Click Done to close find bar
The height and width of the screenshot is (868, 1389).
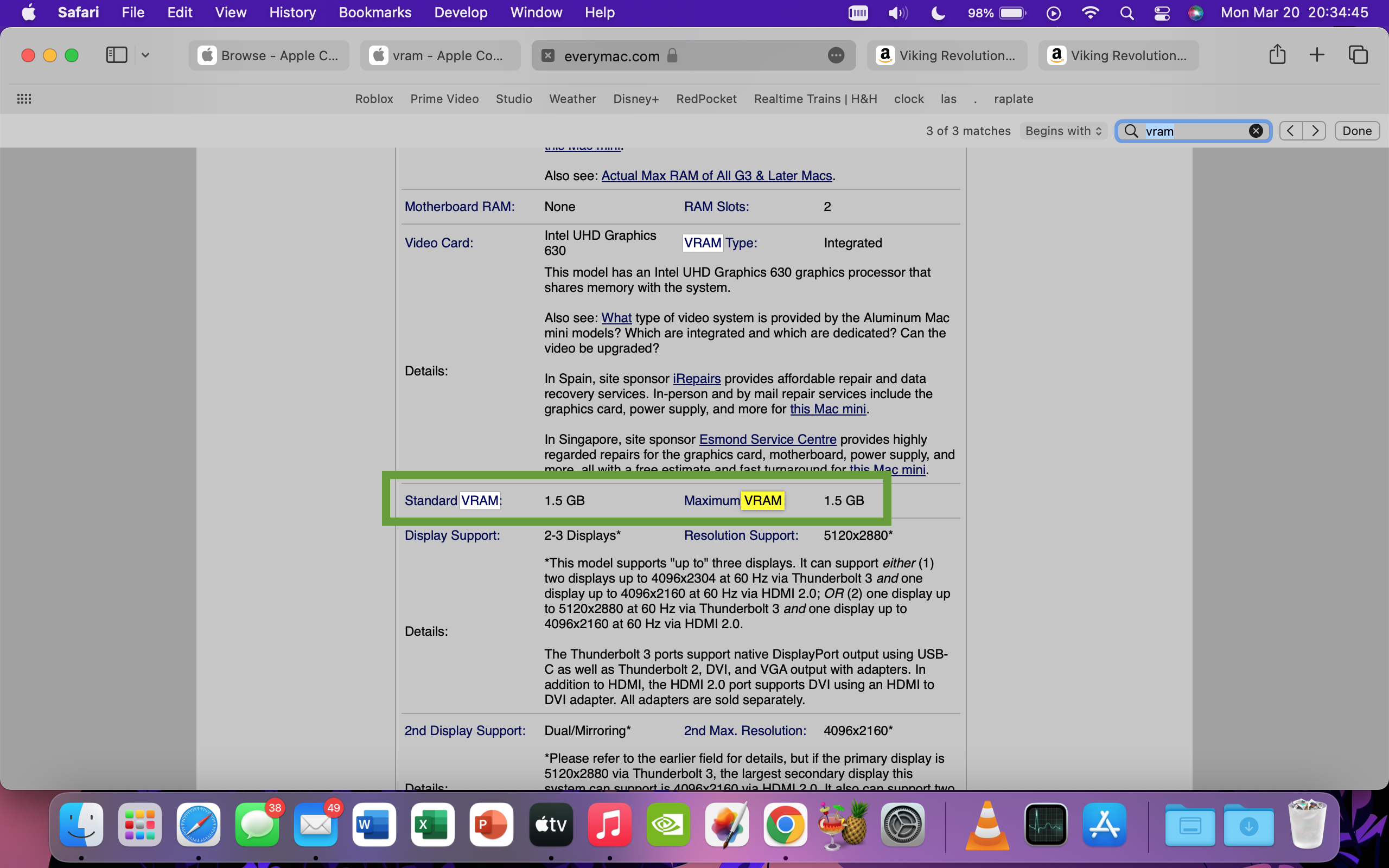point(1356,131)
